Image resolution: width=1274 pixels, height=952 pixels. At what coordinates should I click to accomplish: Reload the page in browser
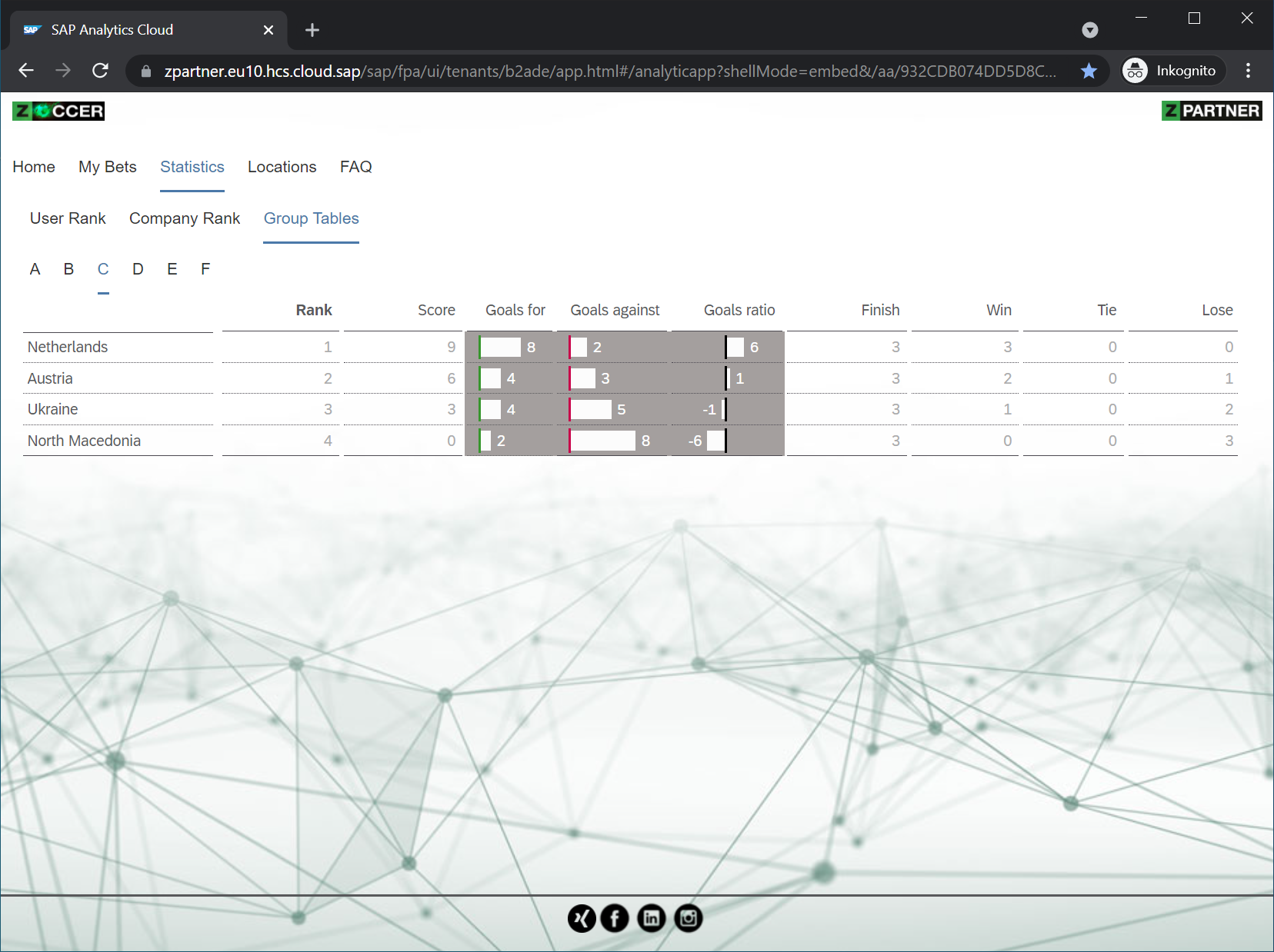tap(100, 71)
